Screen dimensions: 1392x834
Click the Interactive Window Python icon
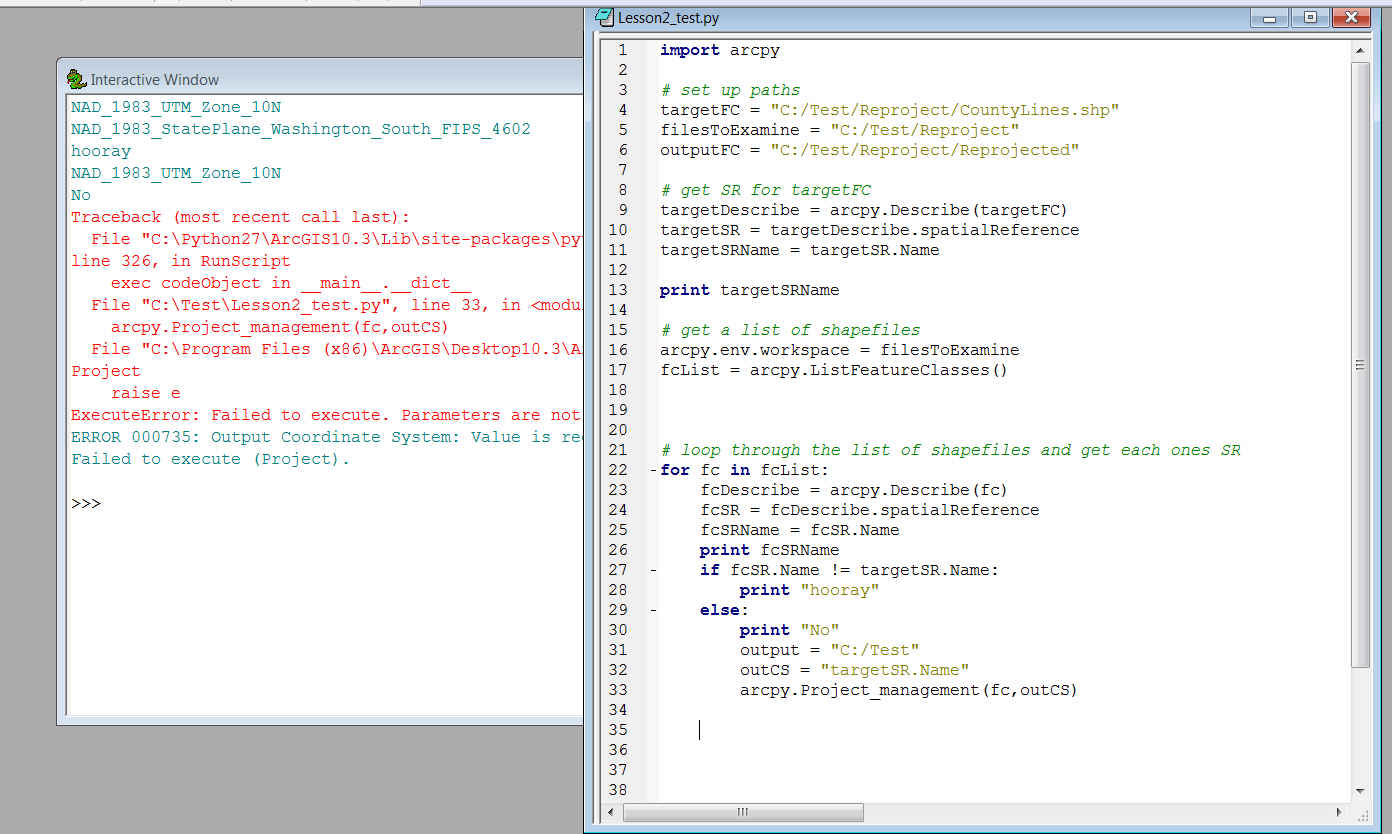[76, 79]
